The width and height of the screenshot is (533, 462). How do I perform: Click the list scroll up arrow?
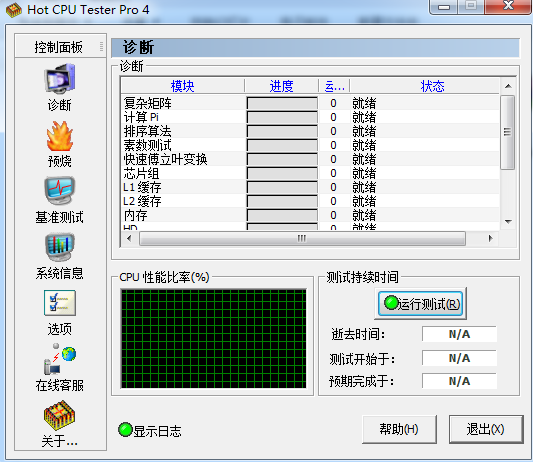(508, 86)
